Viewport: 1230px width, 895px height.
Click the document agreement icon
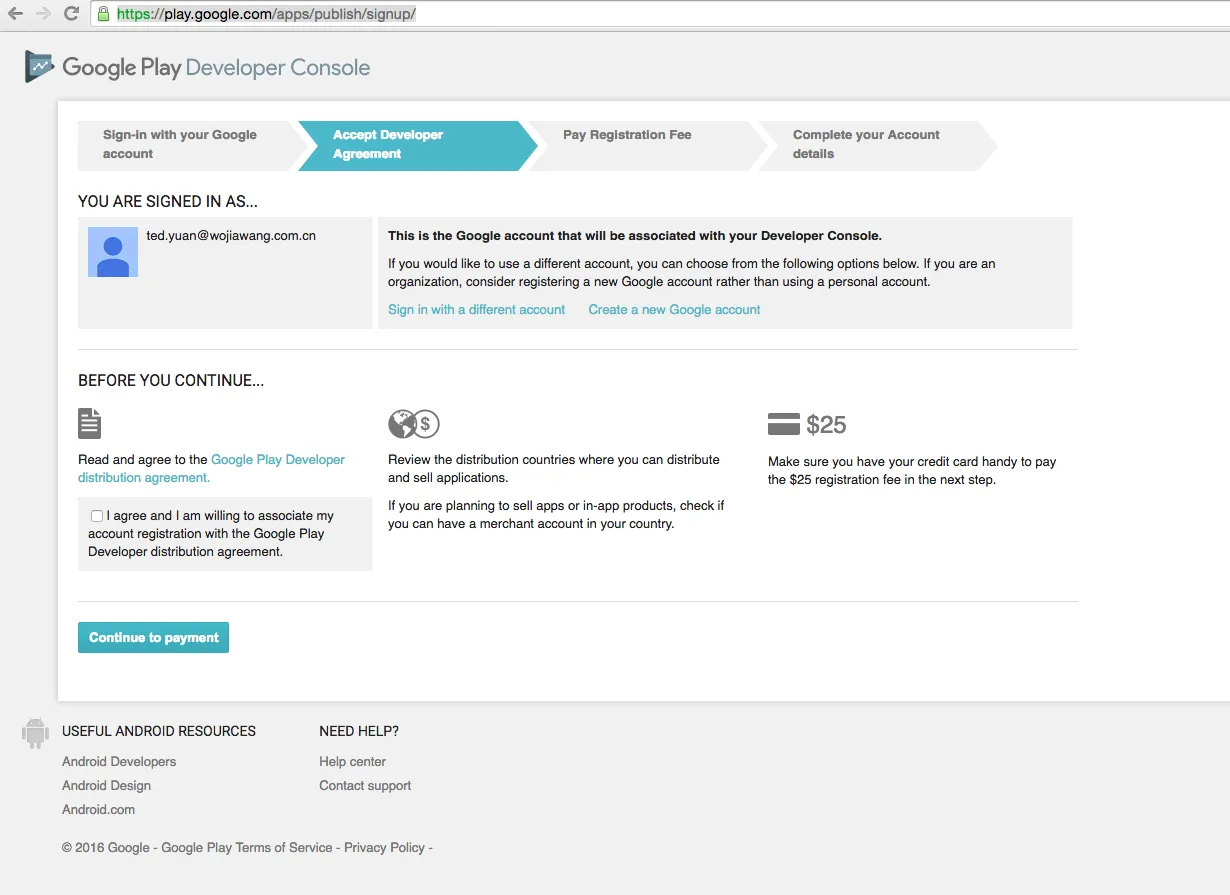tap(90, 423)
